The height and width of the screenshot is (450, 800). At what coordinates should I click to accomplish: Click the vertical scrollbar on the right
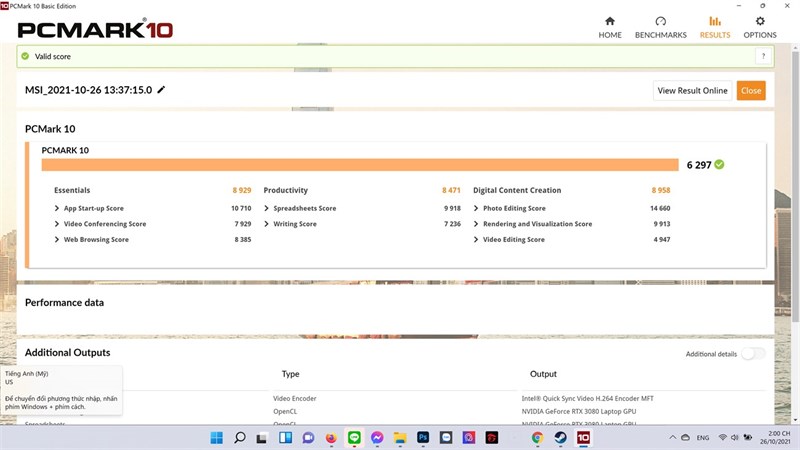tap(795, 186)
